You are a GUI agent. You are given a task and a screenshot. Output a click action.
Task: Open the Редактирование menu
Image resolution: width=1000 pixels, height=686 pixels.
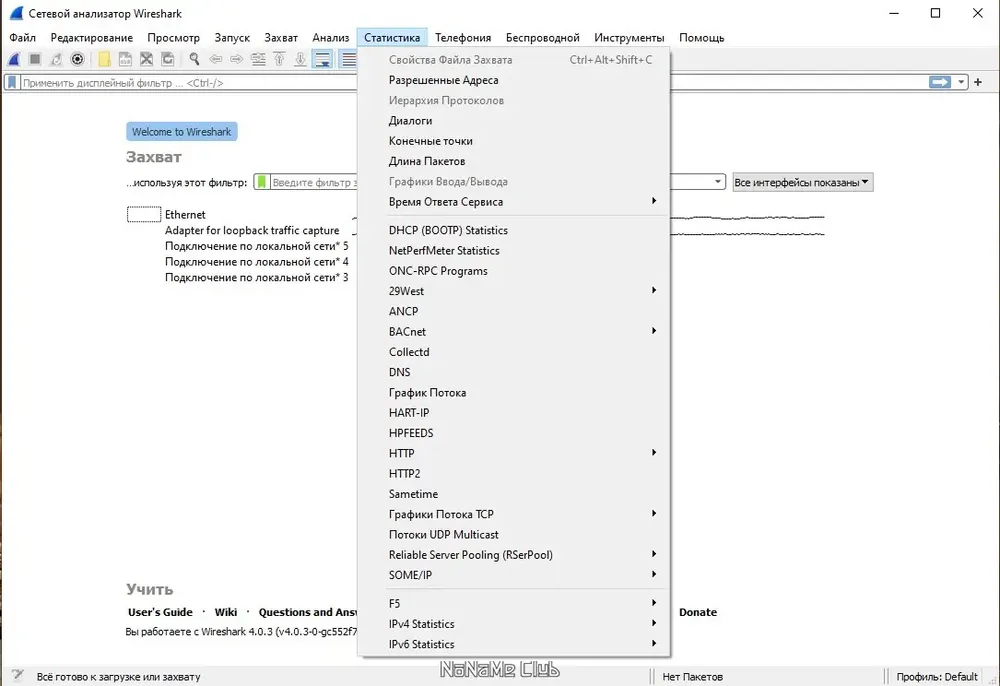tap(92, 38)
